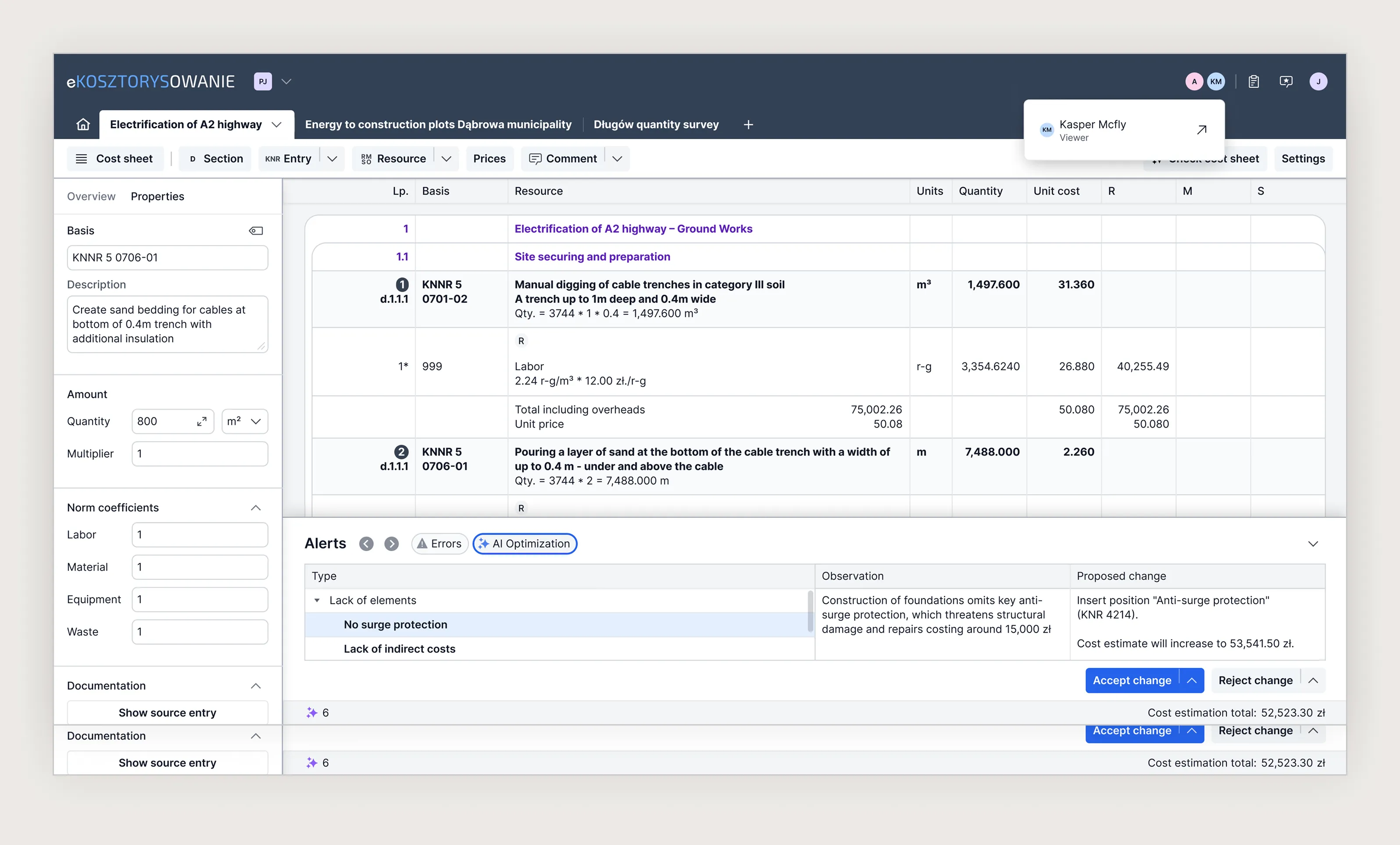The height and width of the screenshot is (845, 1400).
Task: Click the KM user avatar in the header
Action: tap(1216, 82)
